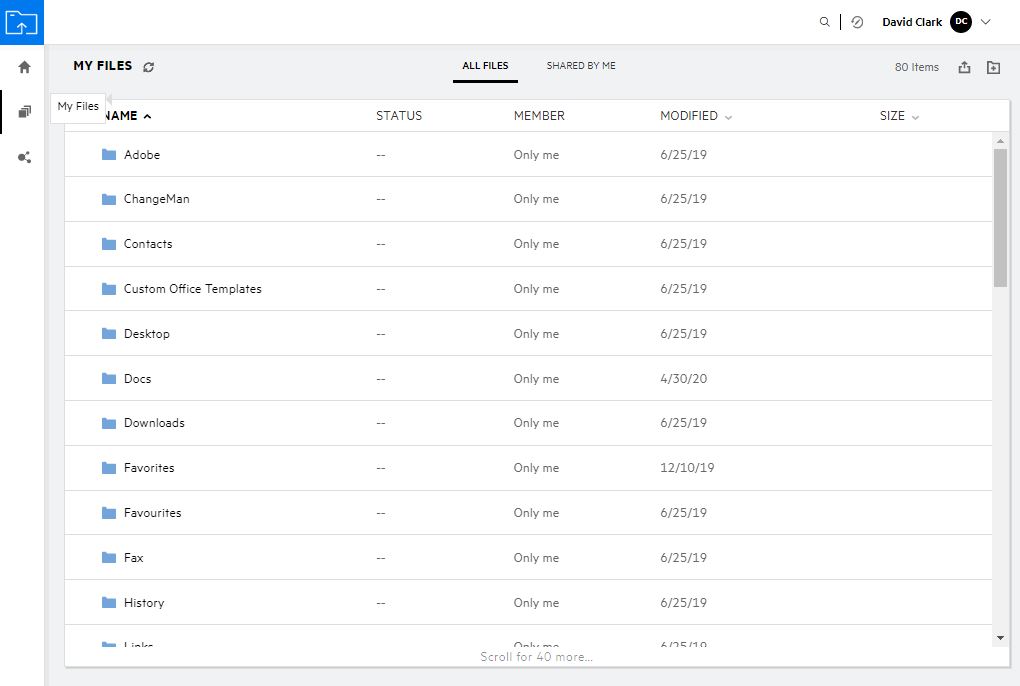Click scrollbar down arrow in file list

click(x=1000, y=637)
